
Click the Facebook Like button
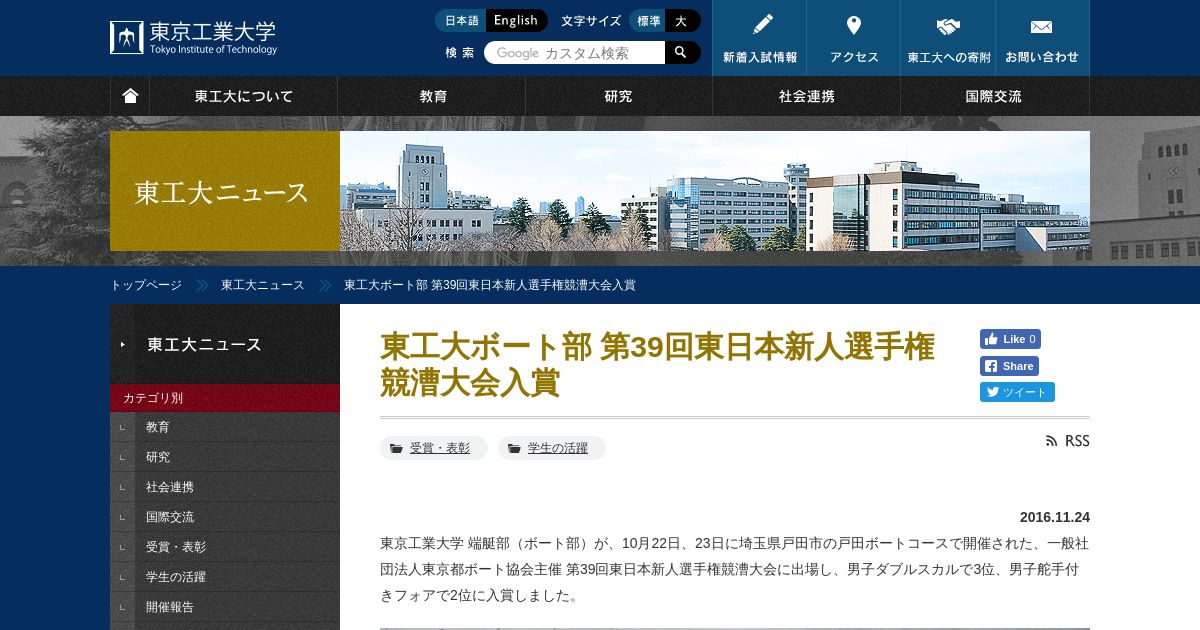click(x=1010, y=339)
